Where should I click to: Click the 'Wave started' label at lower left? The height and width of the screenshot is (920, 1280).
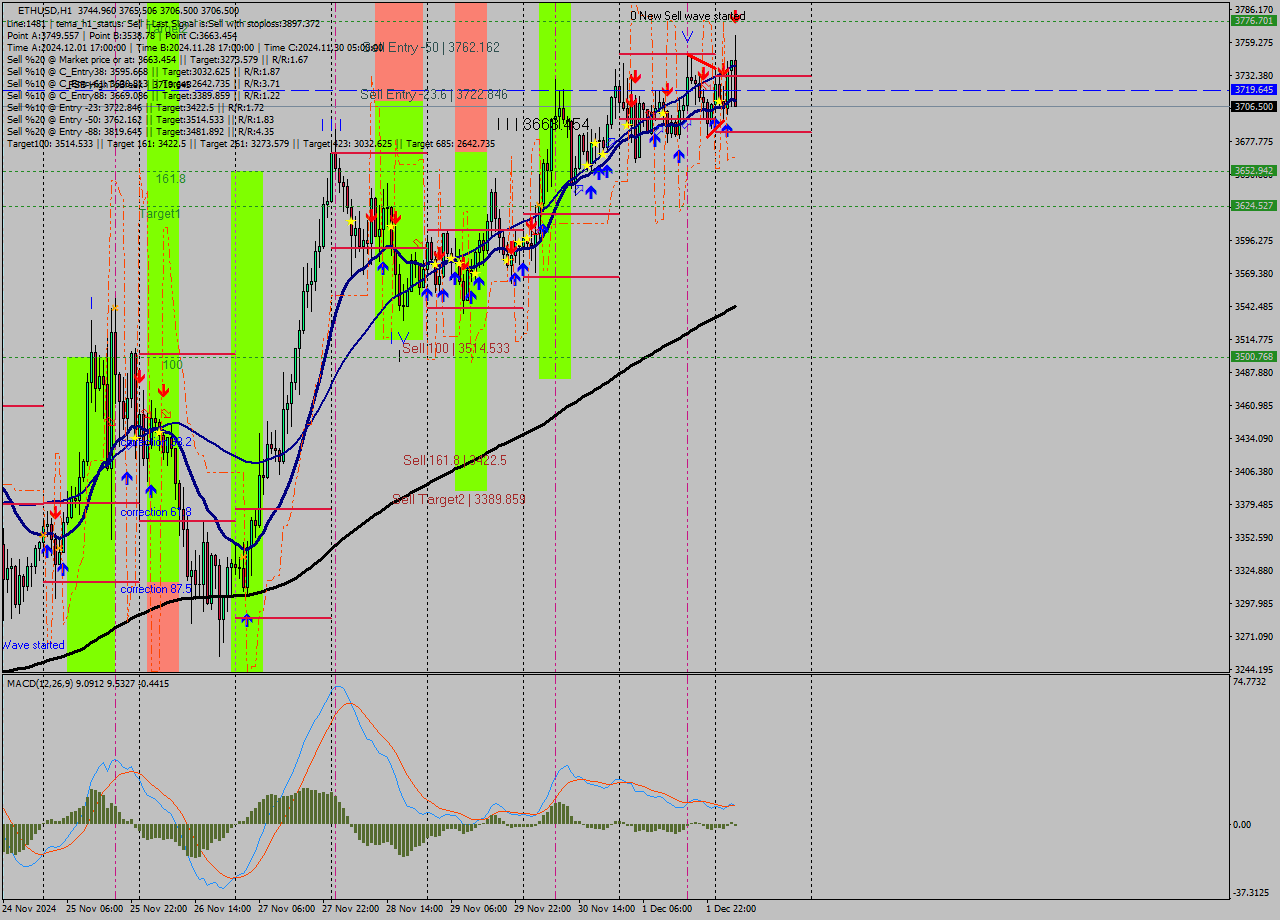tap(33, 645)
